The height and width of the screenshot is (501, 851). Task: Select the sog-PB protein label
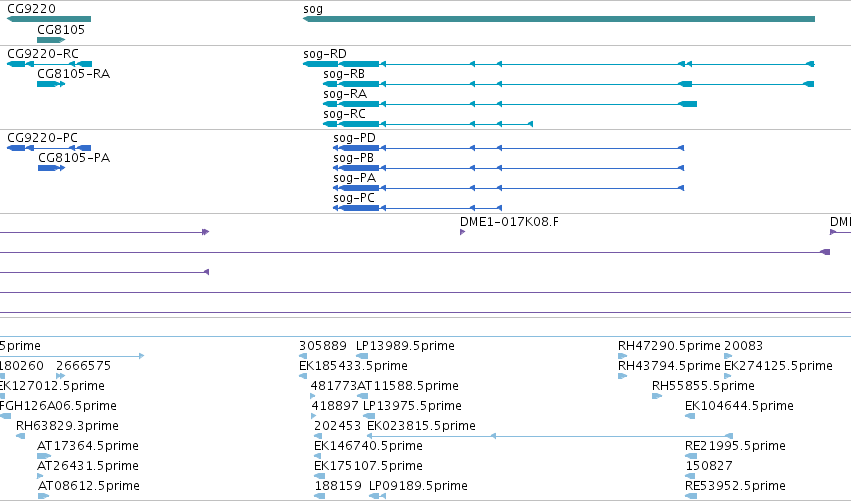(353, 158)
